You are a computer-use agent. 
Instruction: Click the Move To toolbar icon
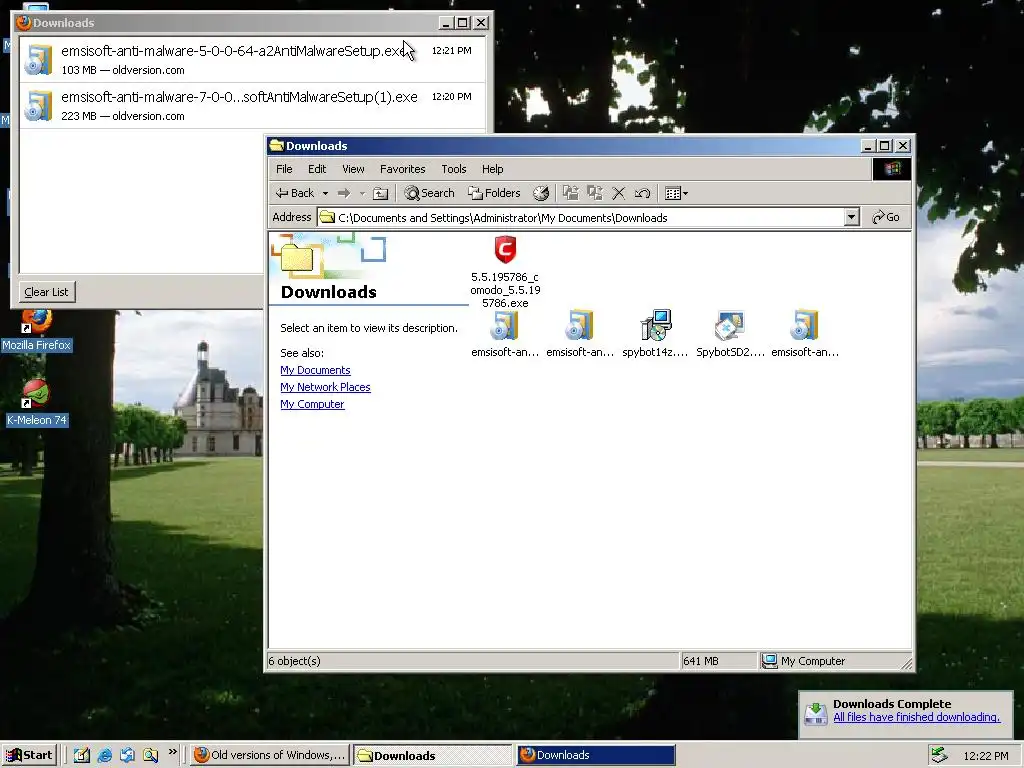pyautogui.click(x=571, y=193)
